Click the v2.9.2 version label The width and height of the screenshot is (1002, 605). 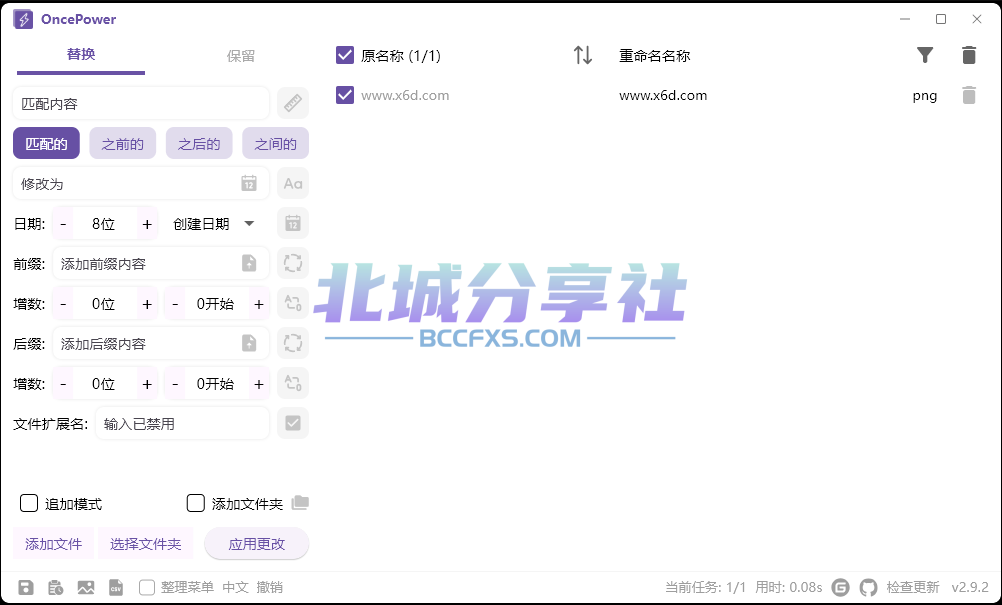(x=970, y=587)
